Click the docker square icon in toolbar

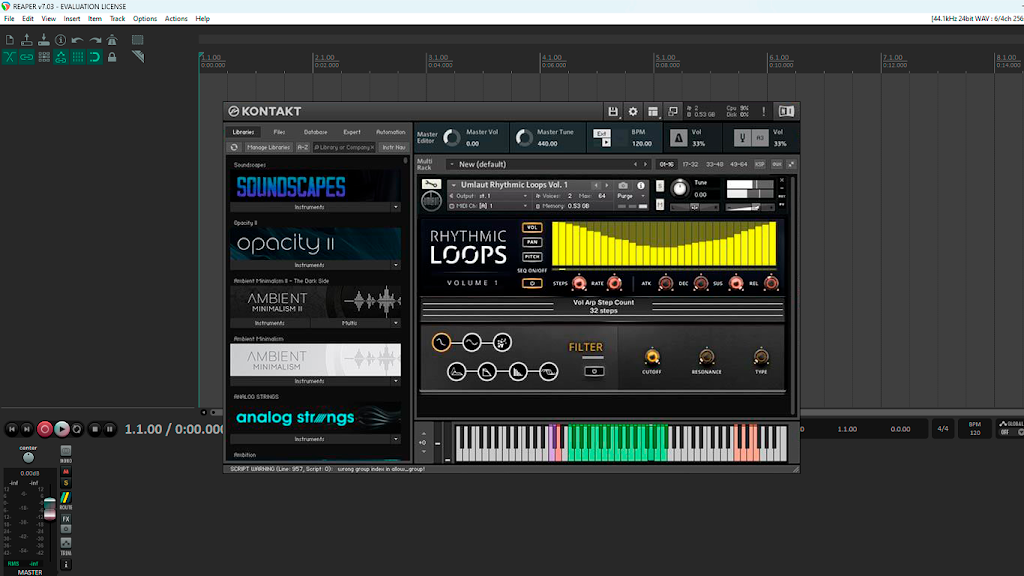pyautogui.click(x=137, y=40)
